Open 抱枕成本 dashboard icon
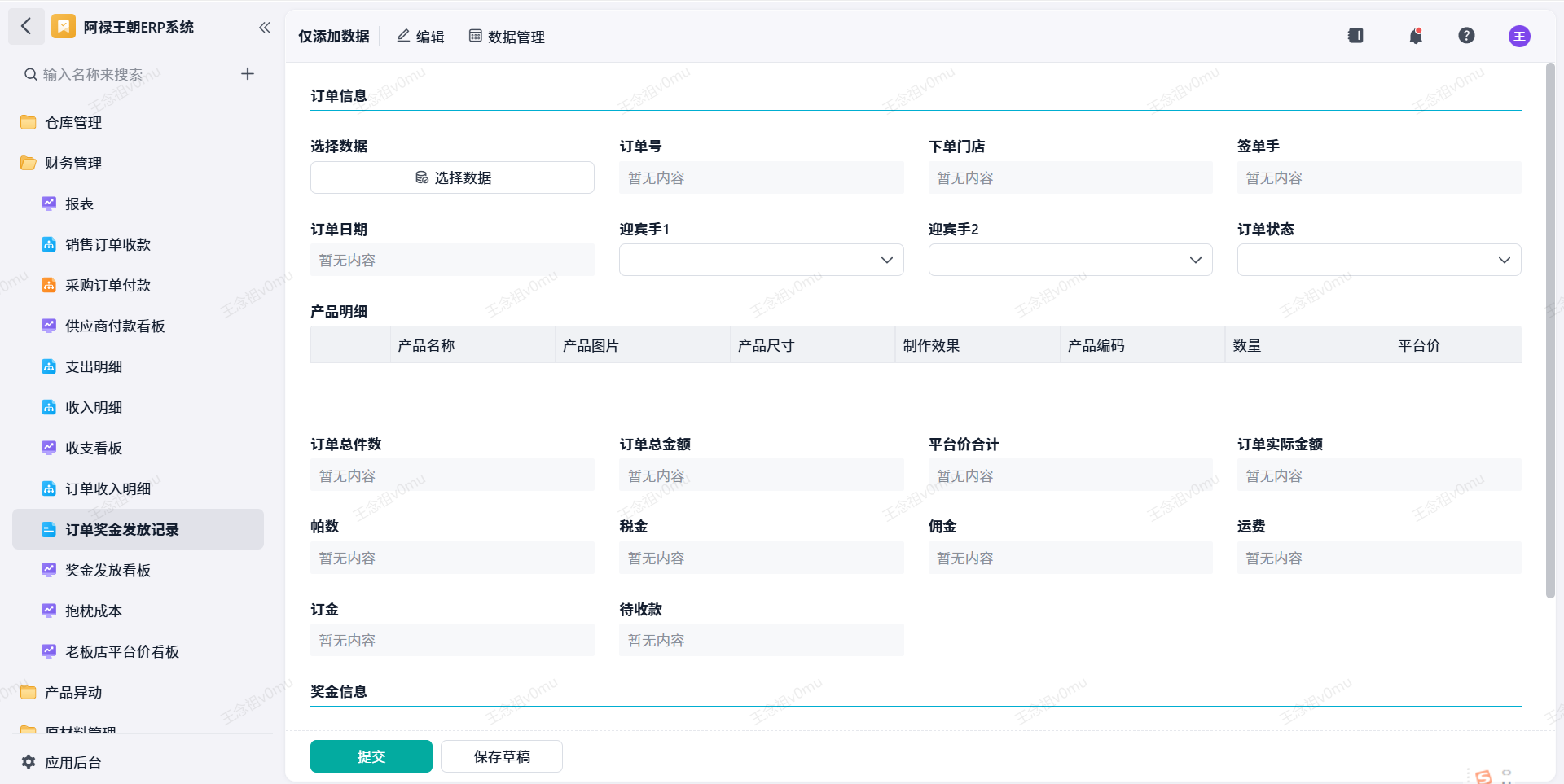Image resolution: width=1564 pixels, height=784 pixels. 49,611
